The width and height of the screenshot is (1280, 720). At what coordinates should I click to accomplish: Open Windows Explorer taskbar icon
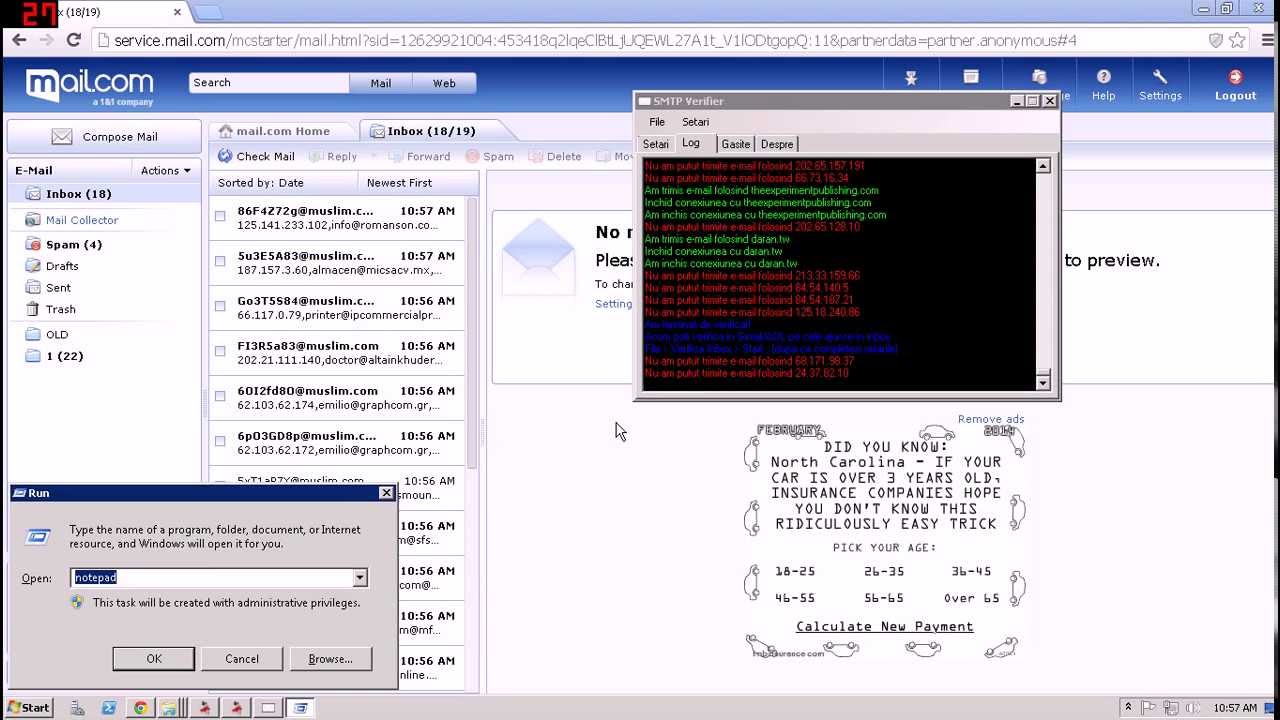click(169, 708)
